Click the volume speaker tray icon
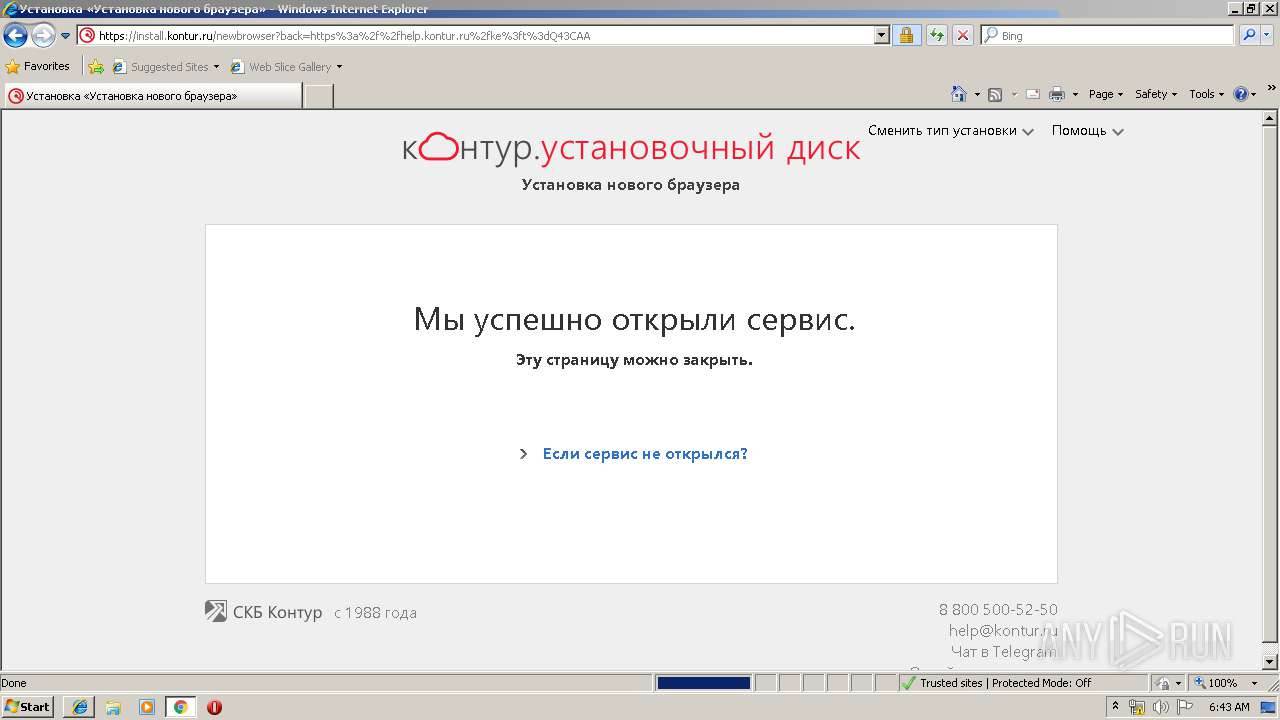 click(1160, 707)
